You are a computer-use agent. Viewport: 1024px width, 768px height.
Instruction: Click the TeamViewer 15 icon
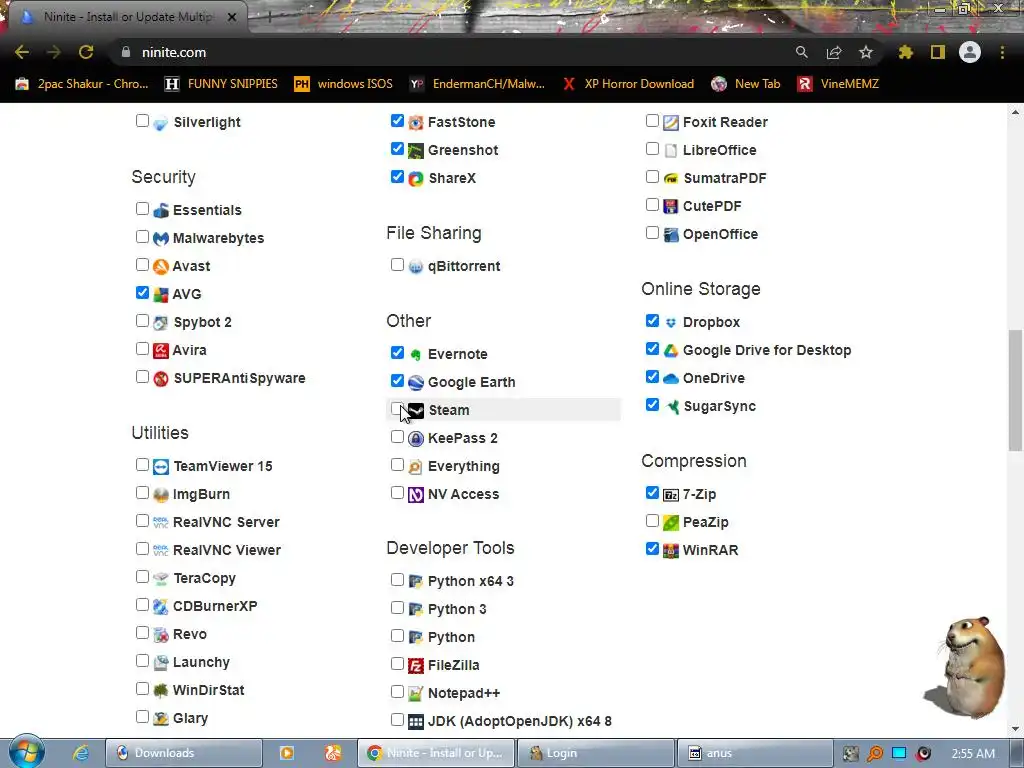[161, 466]
